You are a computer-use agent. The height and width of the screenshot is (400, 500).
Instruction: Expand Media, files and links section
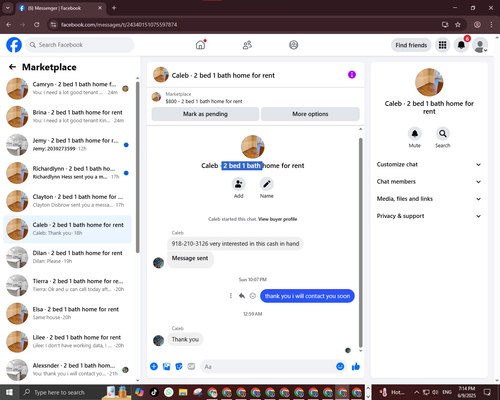[429, 199]
